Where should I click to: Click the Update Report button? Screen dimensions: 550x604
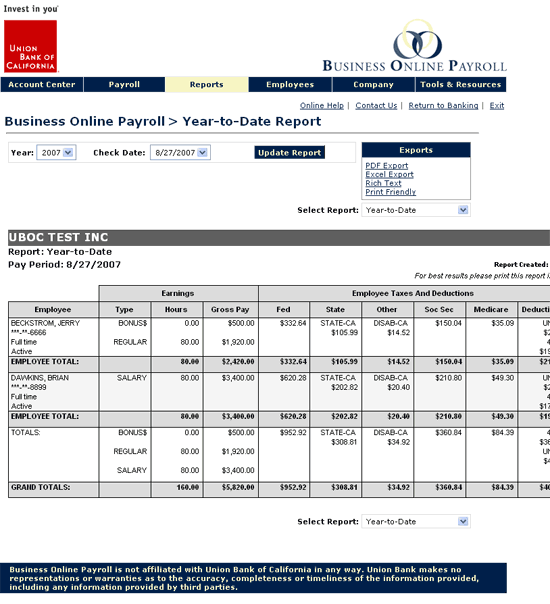(289, 153)
